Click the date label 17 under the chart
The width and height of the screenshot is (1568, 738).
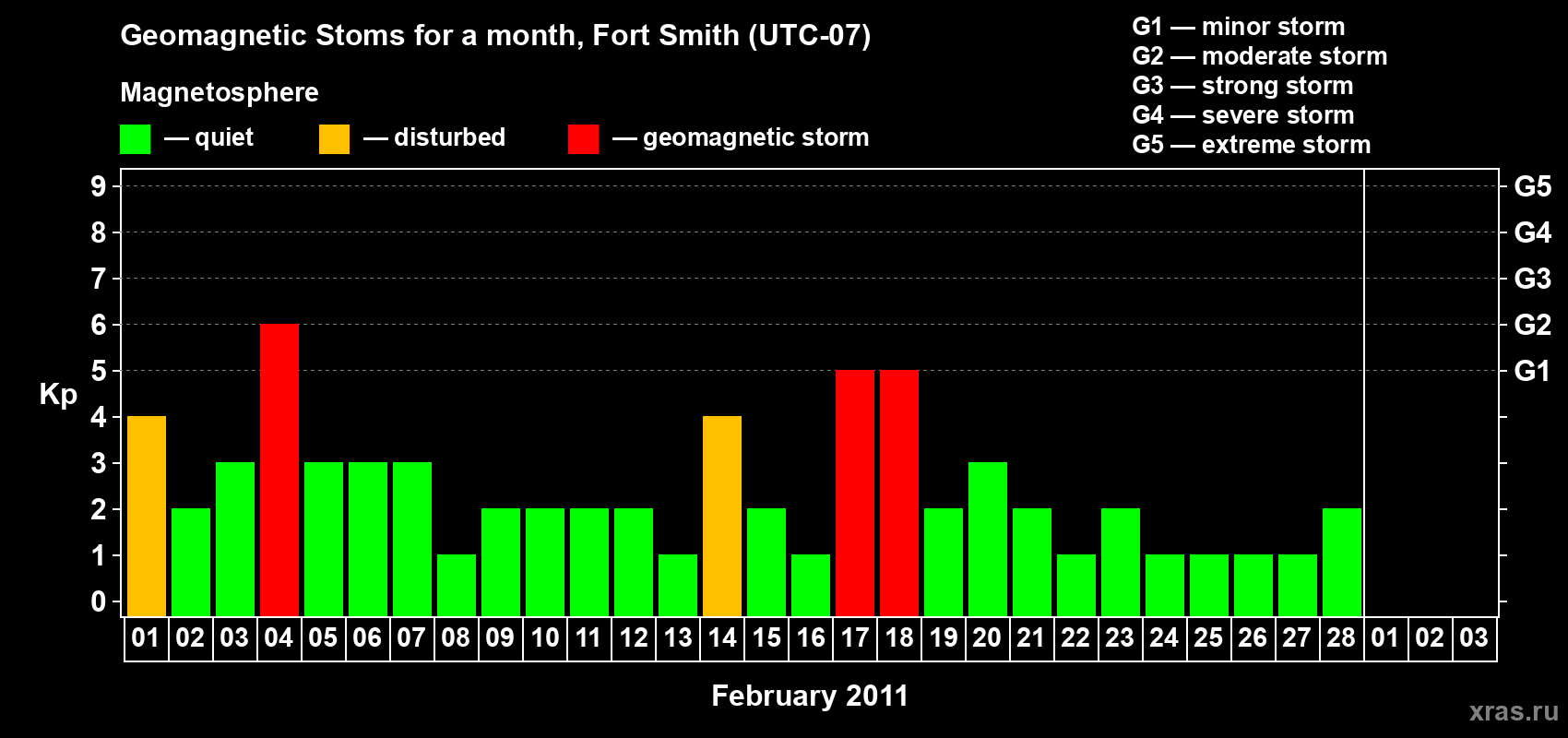(855, 638)
